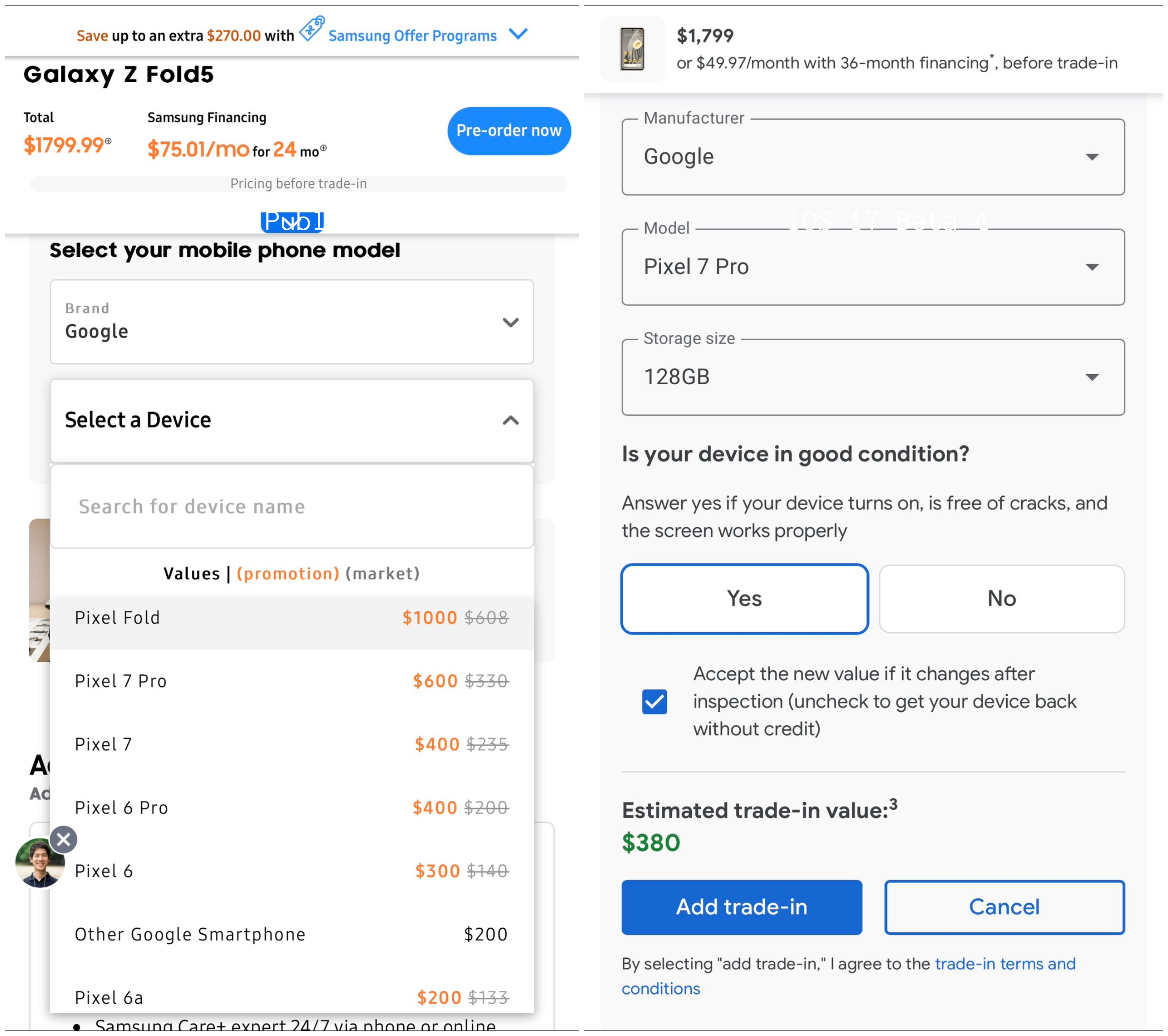Open the Manufacturer dropdown
Viewport: 1168px width, 1036px height.
pos(872,157)
